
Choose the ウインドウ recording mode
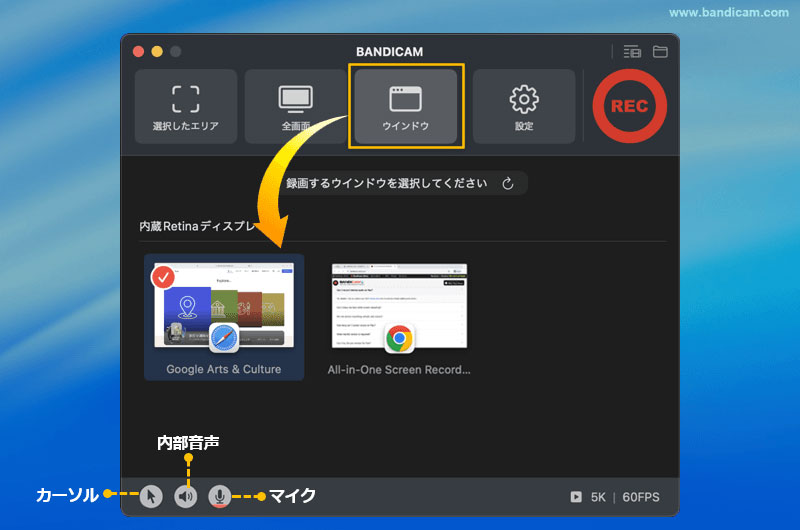tap(406, 107)
